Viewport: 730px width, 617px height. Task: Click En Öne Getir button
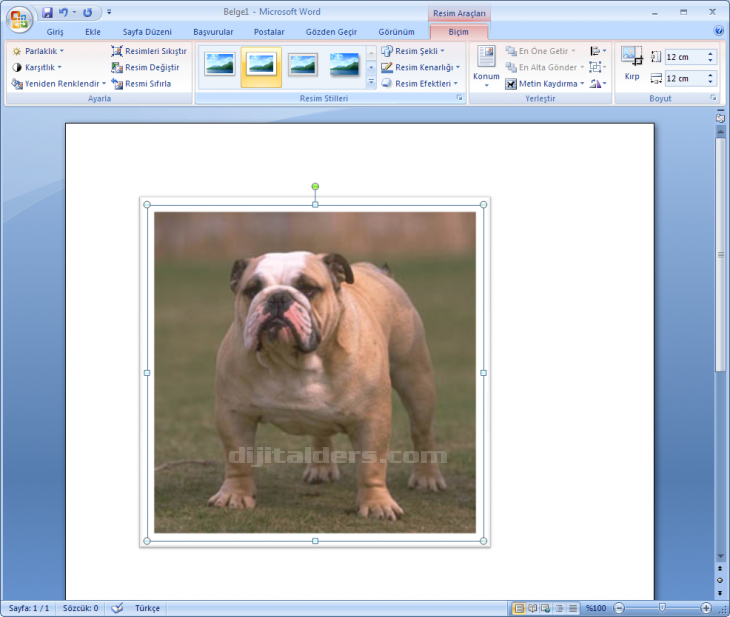(541, 51)
